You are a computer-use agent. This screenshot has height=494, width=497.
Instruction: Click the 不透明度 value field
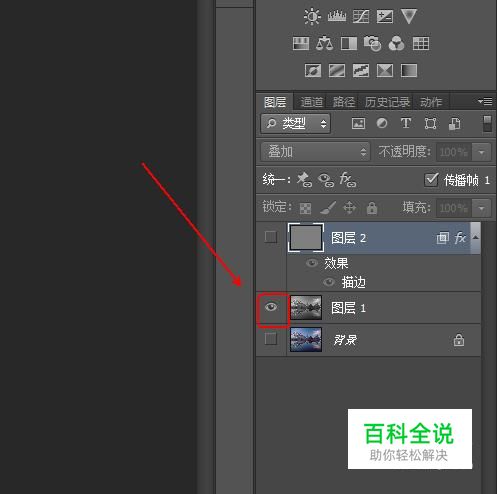tap(454, 152)
